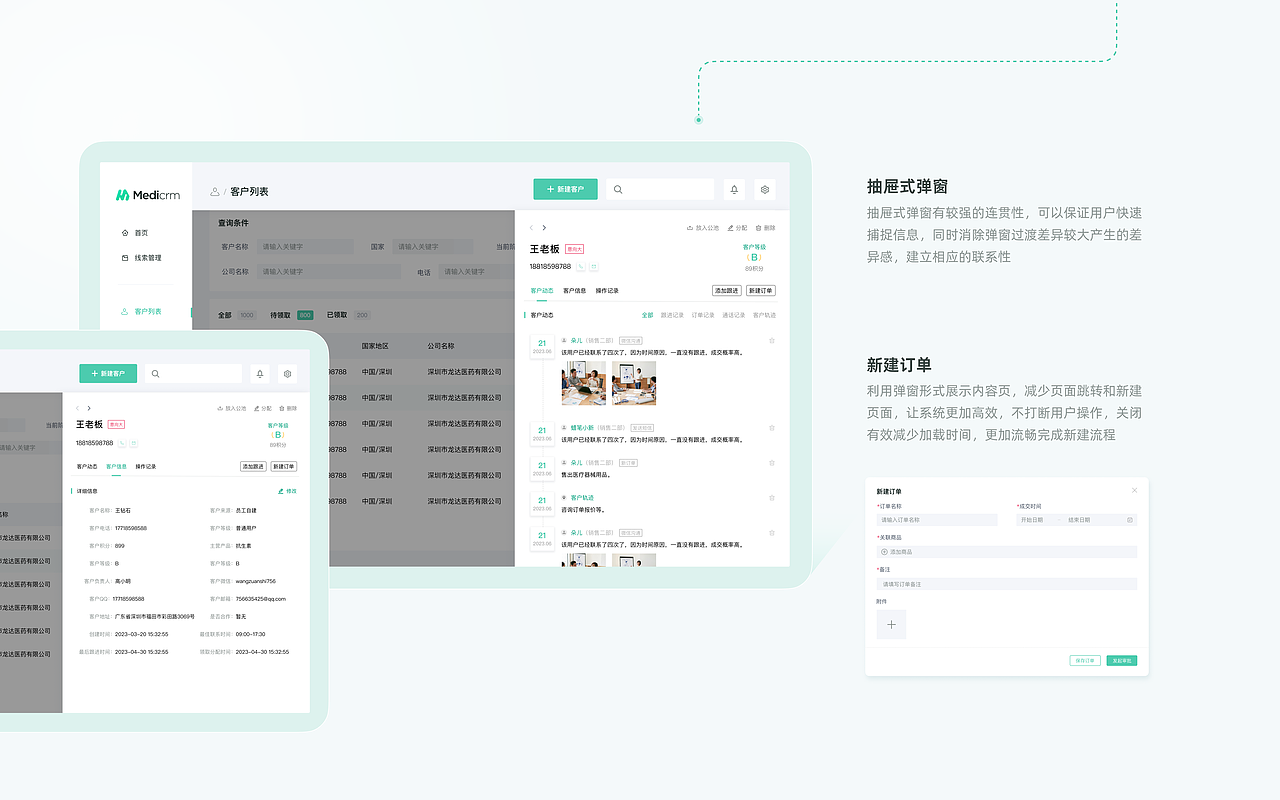Click search field in the front window header
1280x800 pixels.
[x=194, y=373]
